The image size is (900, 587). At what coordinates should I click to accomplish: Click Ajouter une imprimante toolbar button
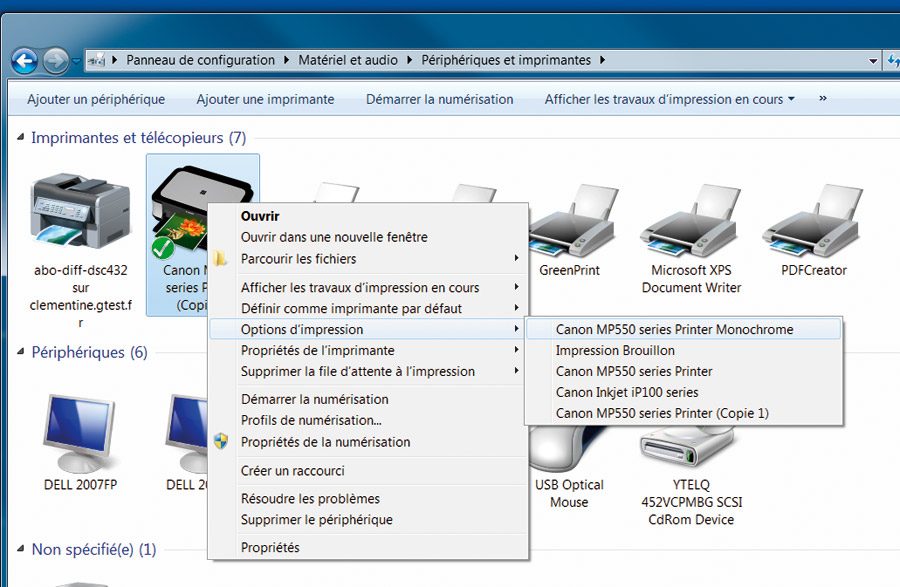point(265,99)
